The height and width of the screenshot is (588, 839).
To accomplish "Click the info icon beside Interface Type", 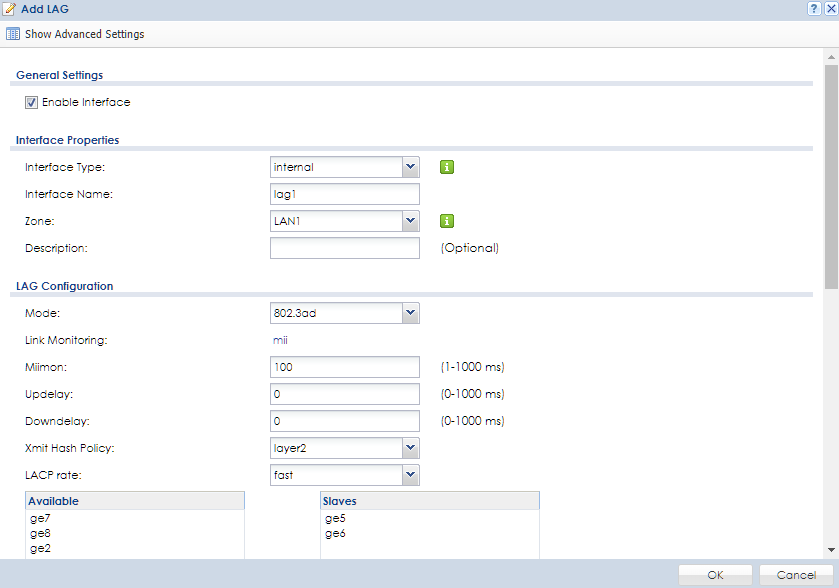I will [x=447, y=167].
